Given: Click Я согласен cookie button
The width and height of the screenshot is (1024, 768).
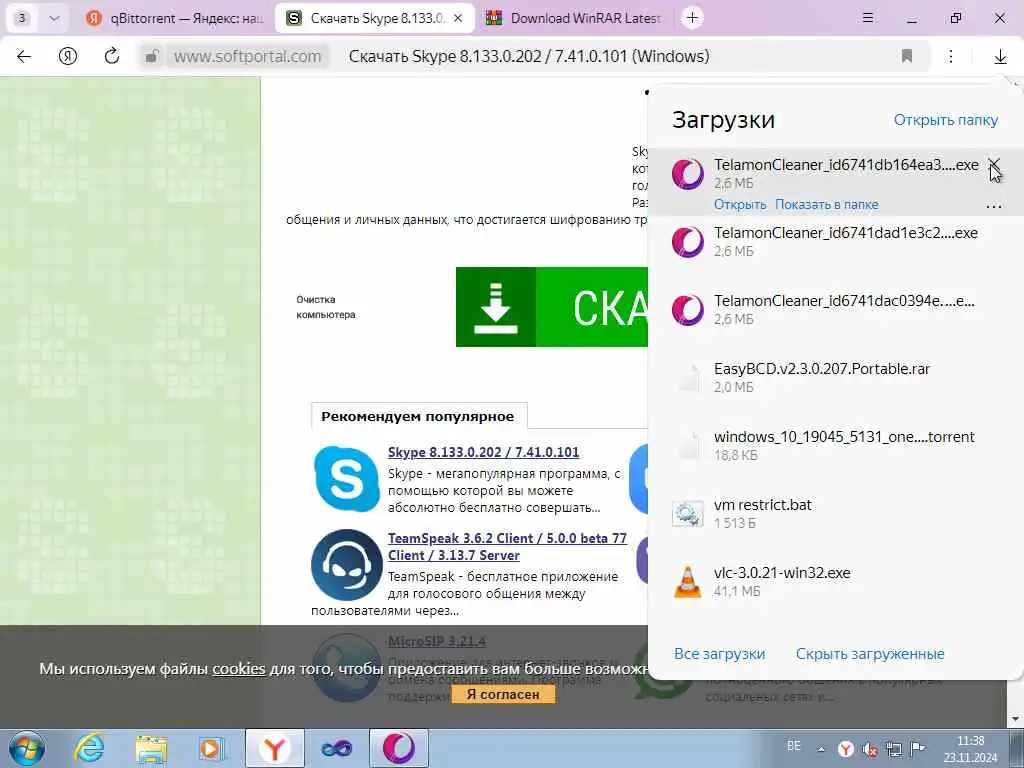Looking at the screenshot, I should 503,694.
